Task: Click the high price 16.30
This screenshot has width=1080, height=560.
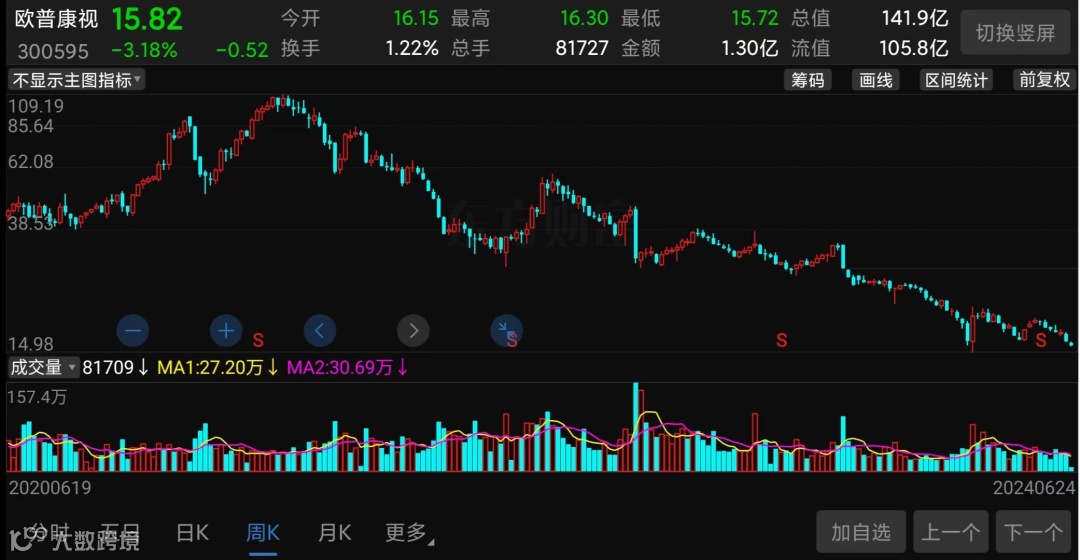Action: (x=584, y=18)
